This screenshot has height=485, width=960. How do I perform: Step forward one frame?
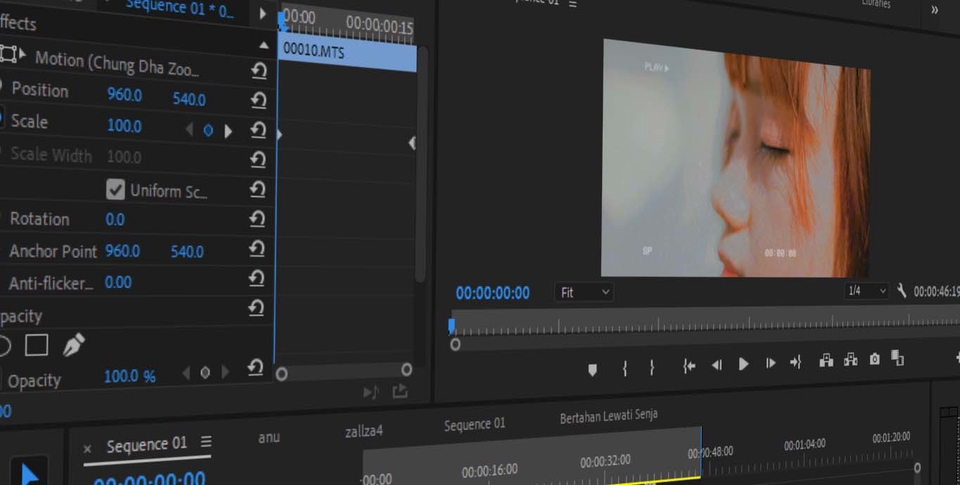coord(770,363)
